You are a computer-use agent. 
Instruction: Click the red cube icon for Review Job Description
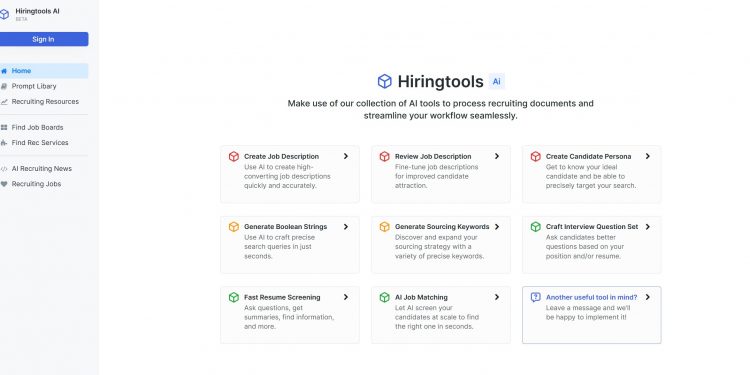385,156
